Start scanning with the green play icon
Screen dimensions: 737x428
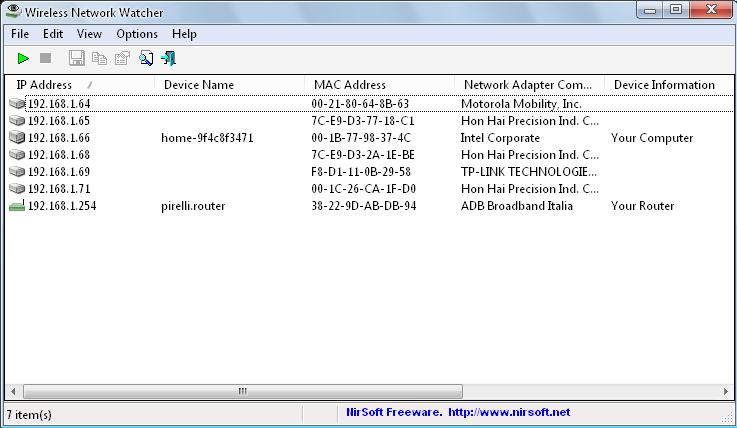tap(23, 58)
